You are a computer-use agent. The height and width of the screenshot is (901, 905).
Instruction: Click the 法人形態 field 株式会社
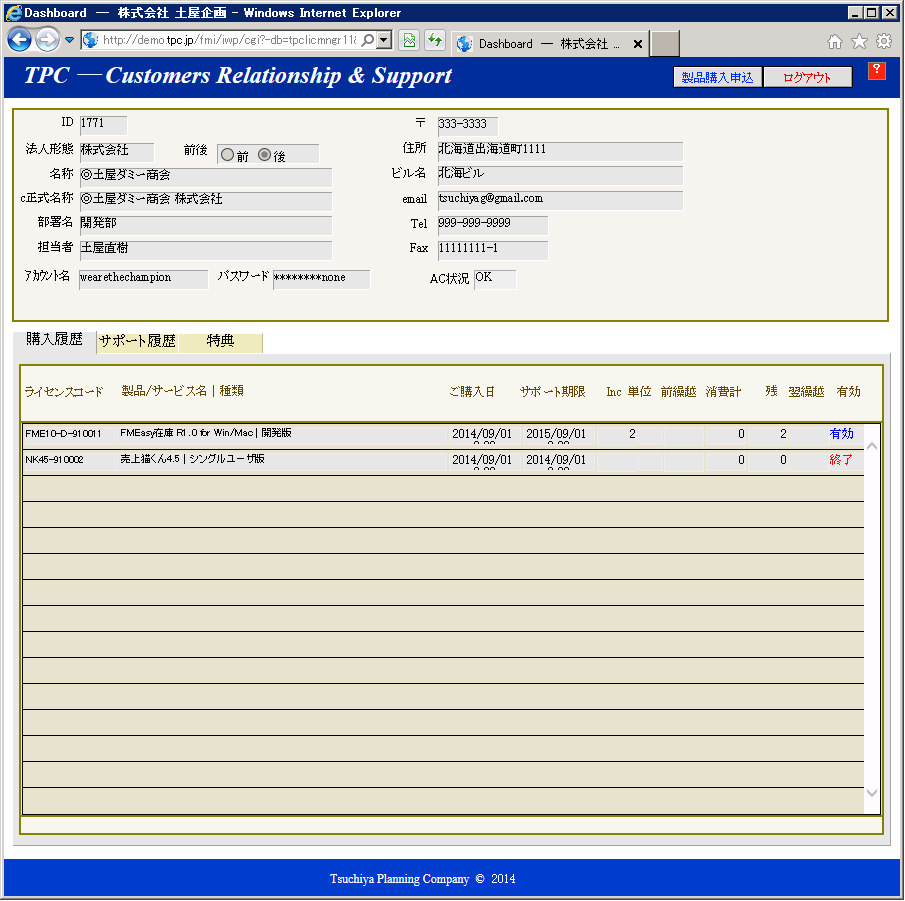click(x=117, y=151)
